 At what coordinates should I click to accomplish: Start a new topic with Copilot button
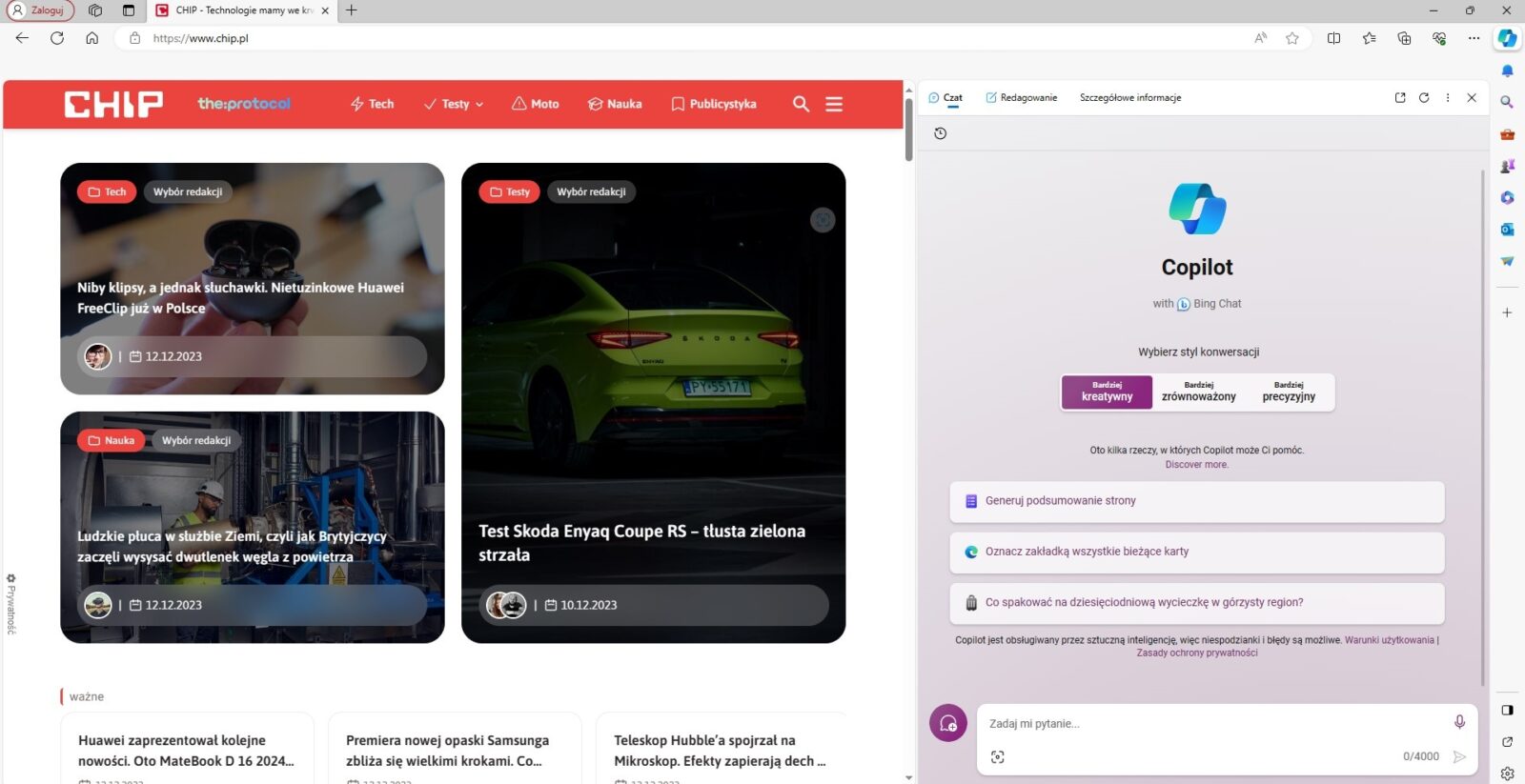coord(947,724)
